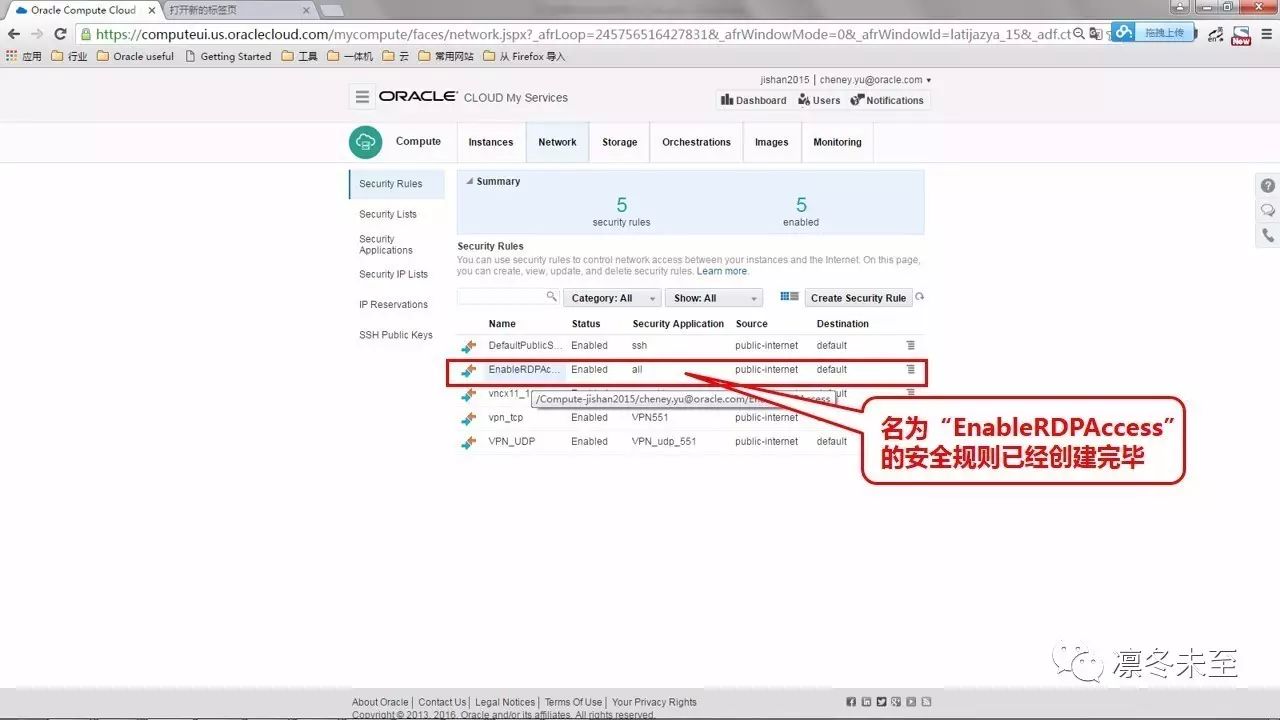
Task: Open the Category: All dropdown
Action: coord(612,298)
